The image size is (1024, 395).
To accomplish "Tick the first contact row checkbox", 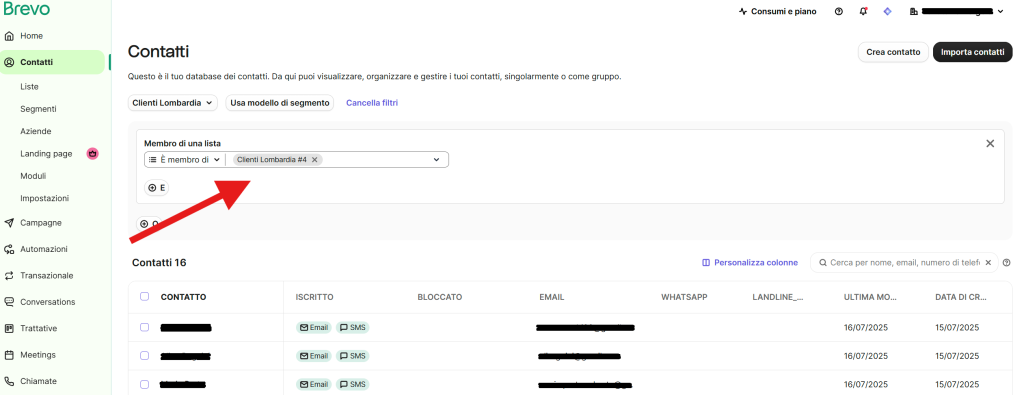I will 144,327.
